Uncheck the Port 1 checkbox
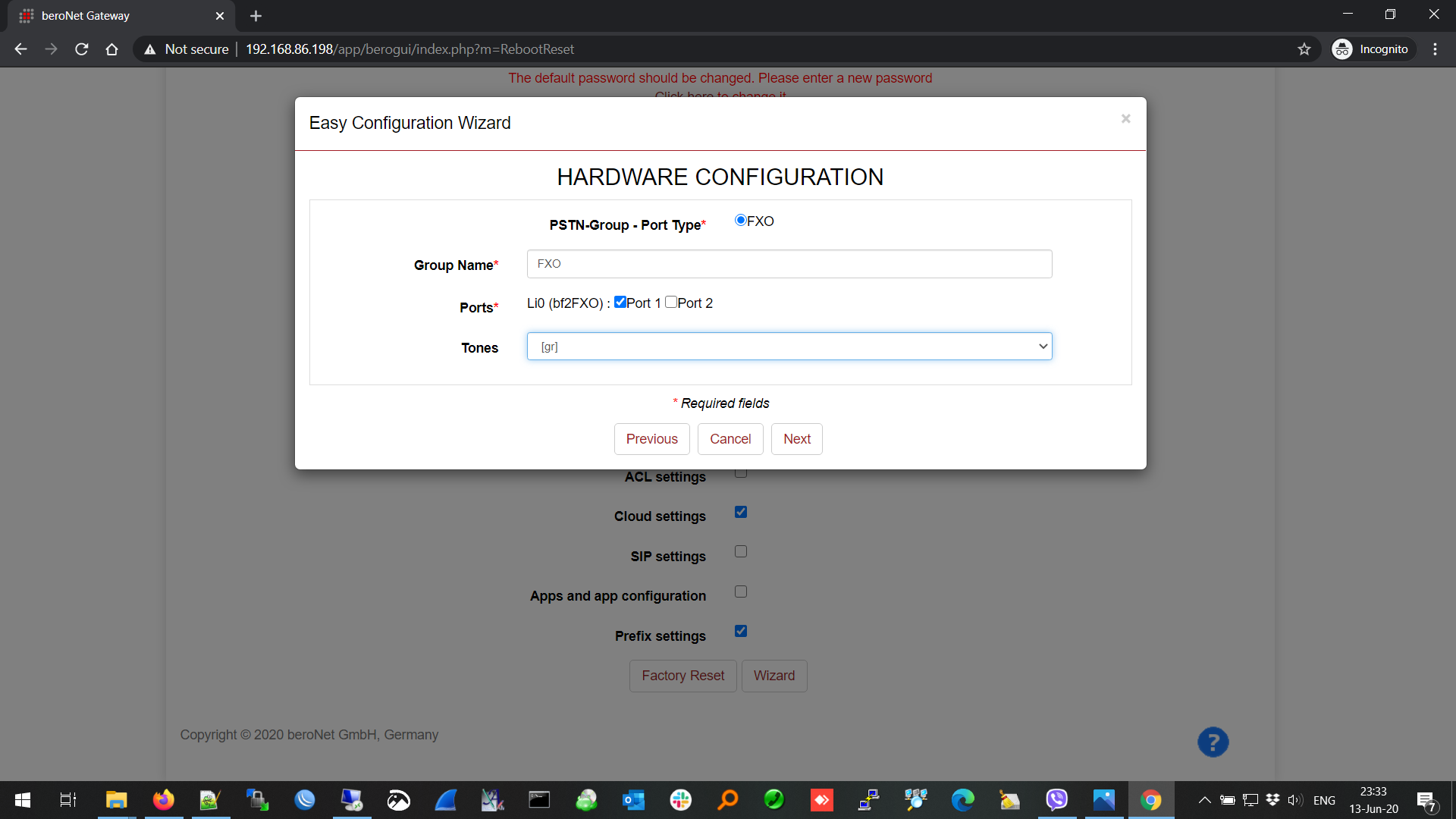The image size is (1456, 819). tap(620, 303)
